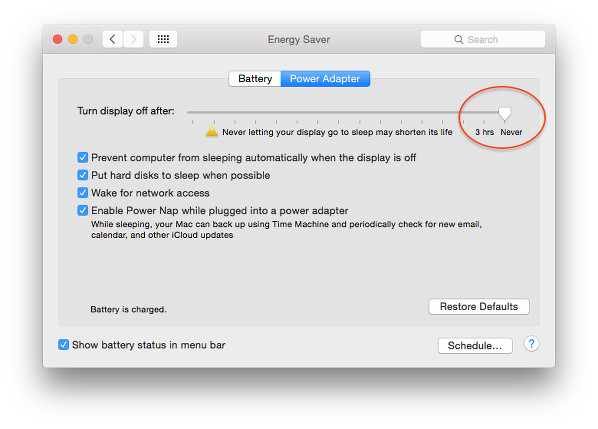Viewport: 598px width, 429px height.
Task: Click the 'While sleeping, your Mac can back up' description
Action: 286,230
